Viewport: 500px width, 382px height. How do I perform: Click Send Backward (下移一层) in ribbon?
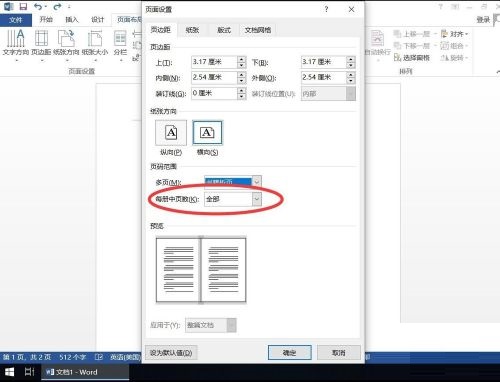[412, 46]
